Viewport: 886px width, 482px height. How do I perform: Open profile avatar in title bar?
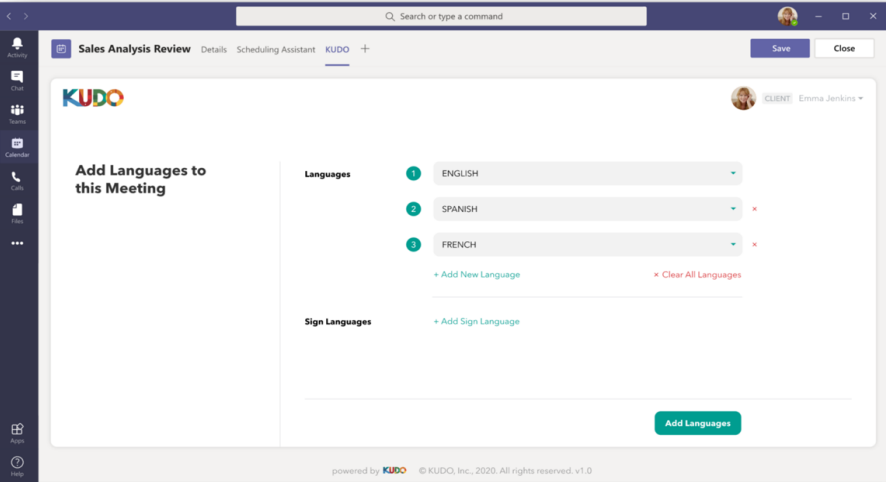pyautogui.click(x=788, y=16)
